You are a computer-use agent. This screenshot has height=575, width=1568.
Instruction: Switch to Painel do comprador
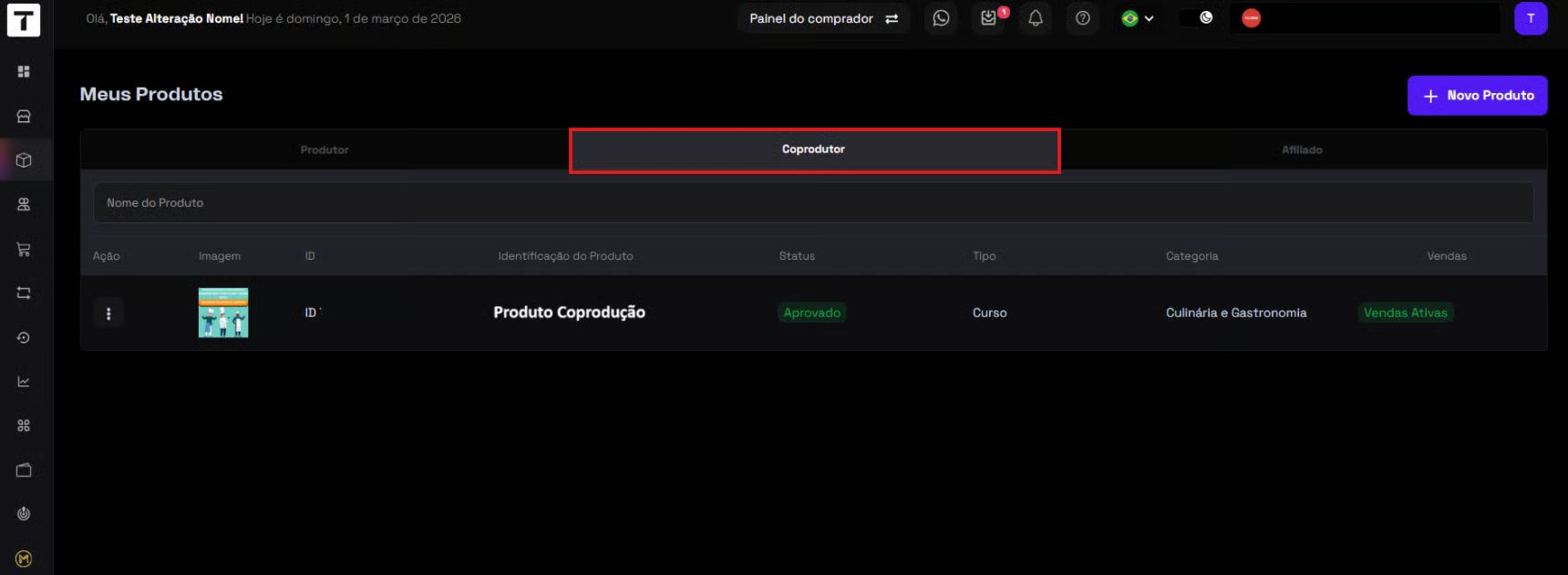(822, 18)
